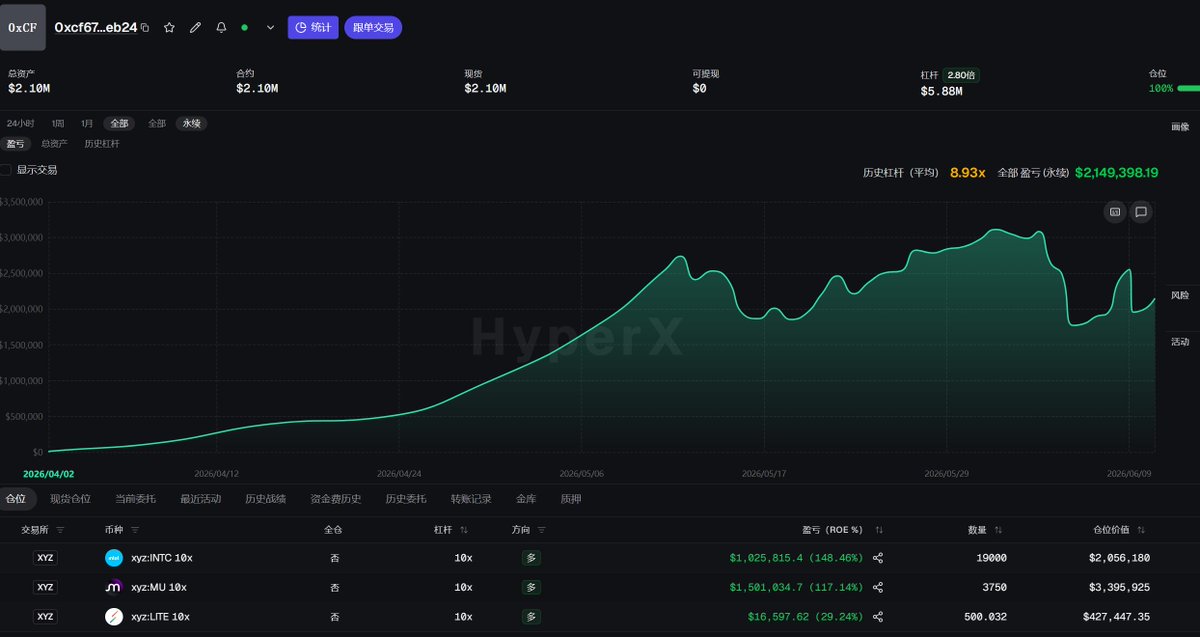Open filter for 币种 column
The image size is (1200, 637).
[135, 530]
